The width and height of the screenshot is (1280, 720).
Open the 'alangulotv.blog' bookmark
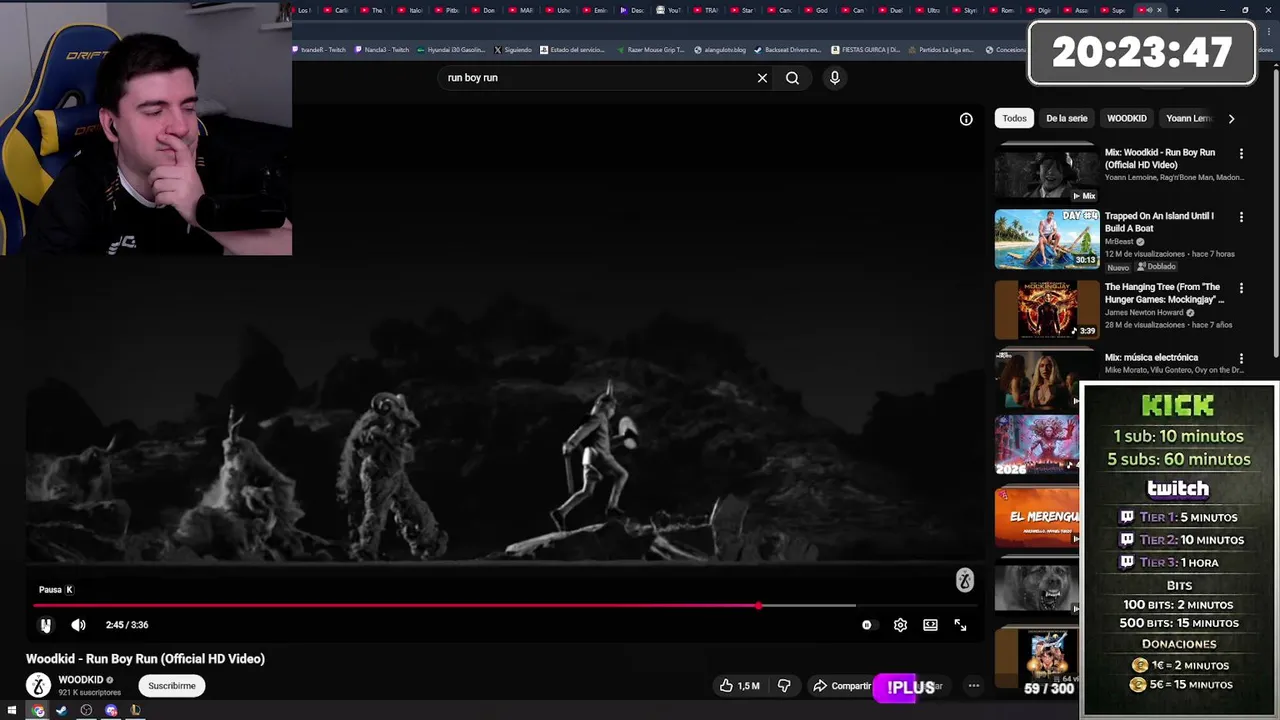point(720,49)
